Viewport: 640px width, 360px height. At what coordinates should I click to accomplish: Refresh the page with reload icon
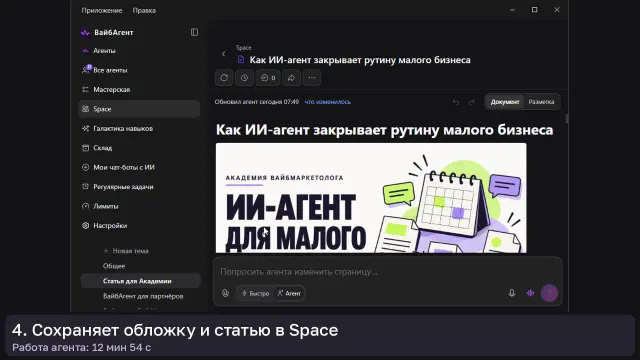pyautogui.click(x=224, y=78)
